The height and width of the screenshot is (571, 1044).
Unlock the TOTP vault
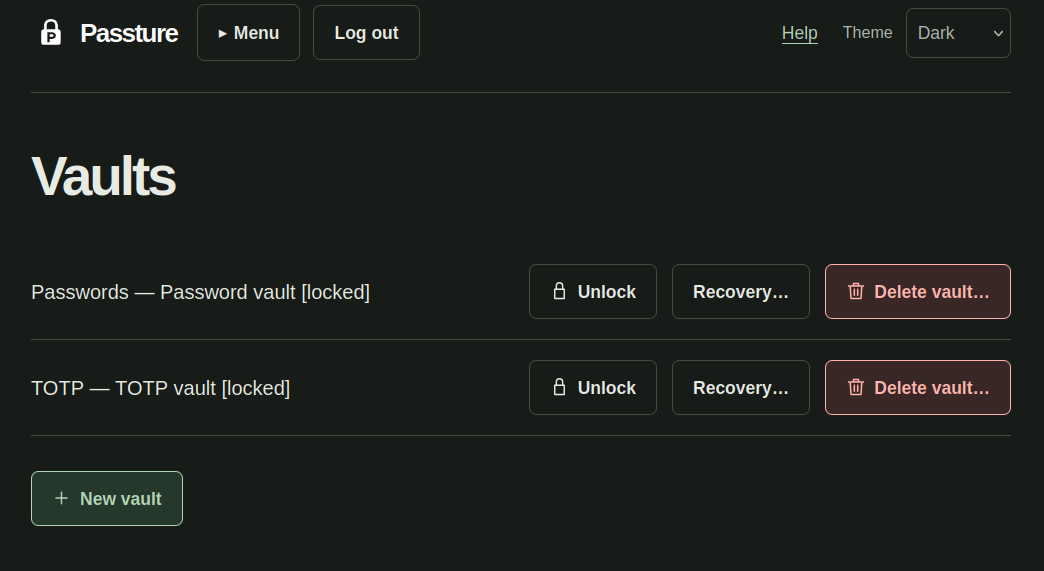(x=593, y=387)
